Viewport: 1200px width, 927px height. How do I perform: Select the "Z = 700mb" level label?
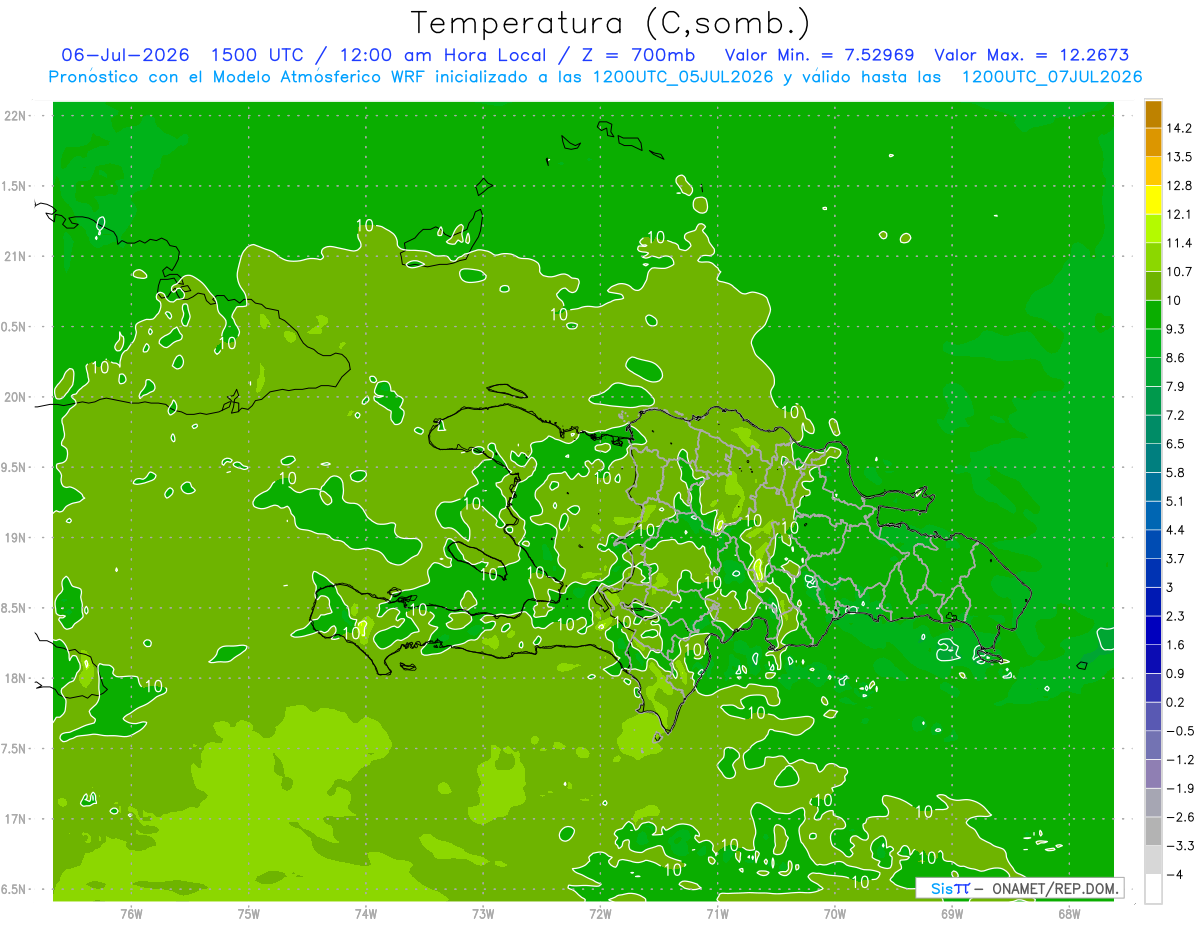(x=639, y=55)
